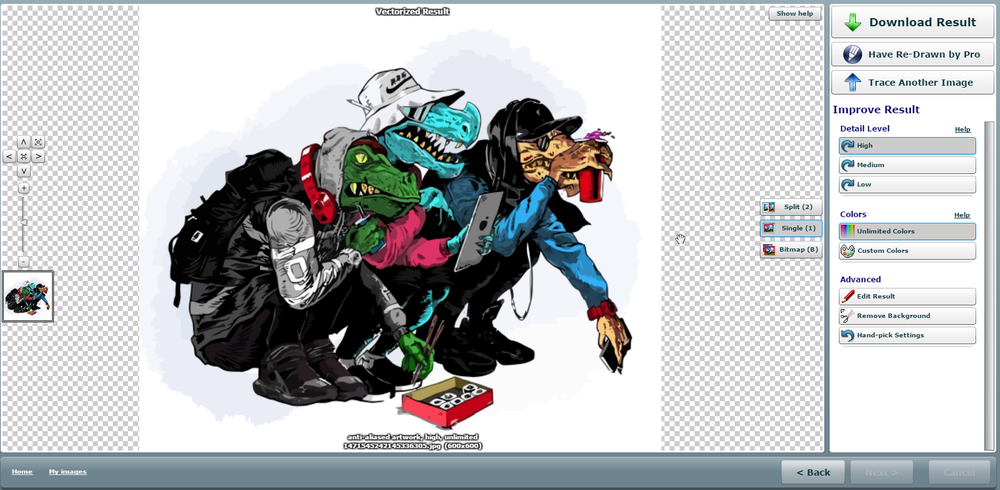1000x490 pixels.
Task: Open Remove Background tool
Action: point(907,316)
